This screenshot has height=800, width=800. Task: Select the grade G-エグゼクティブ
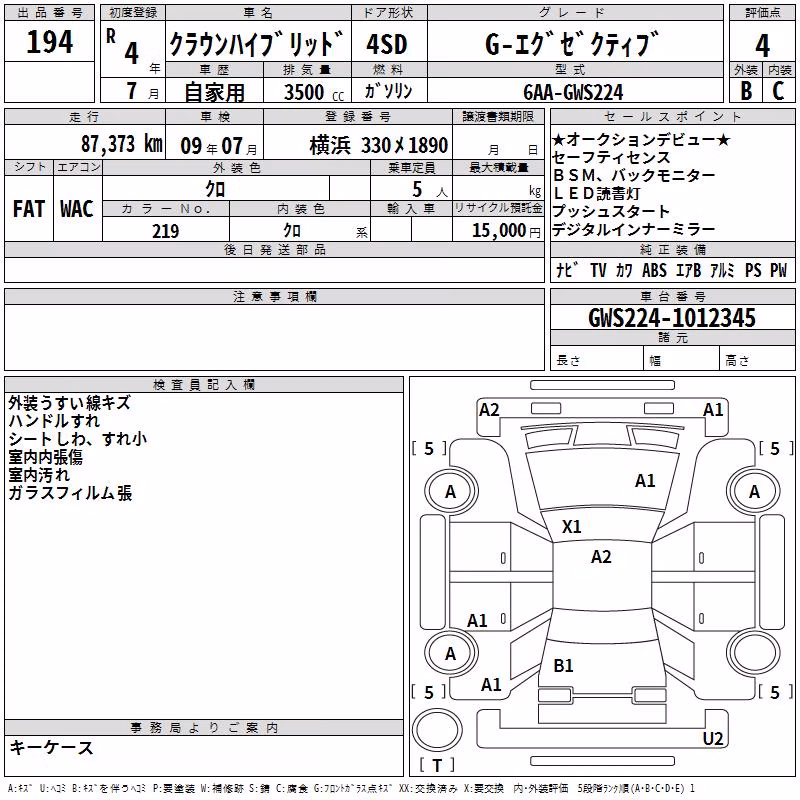point(572,44)
